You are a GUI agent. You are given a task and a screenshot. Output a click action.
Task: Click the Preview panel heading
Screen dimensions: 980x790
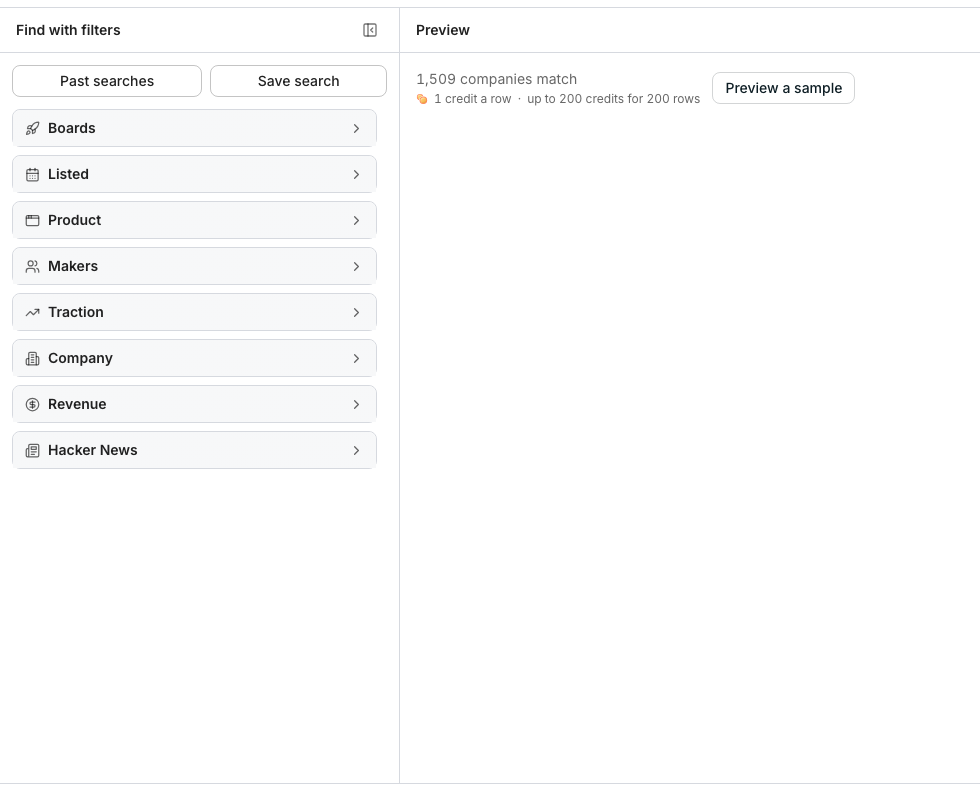point(442,30)
